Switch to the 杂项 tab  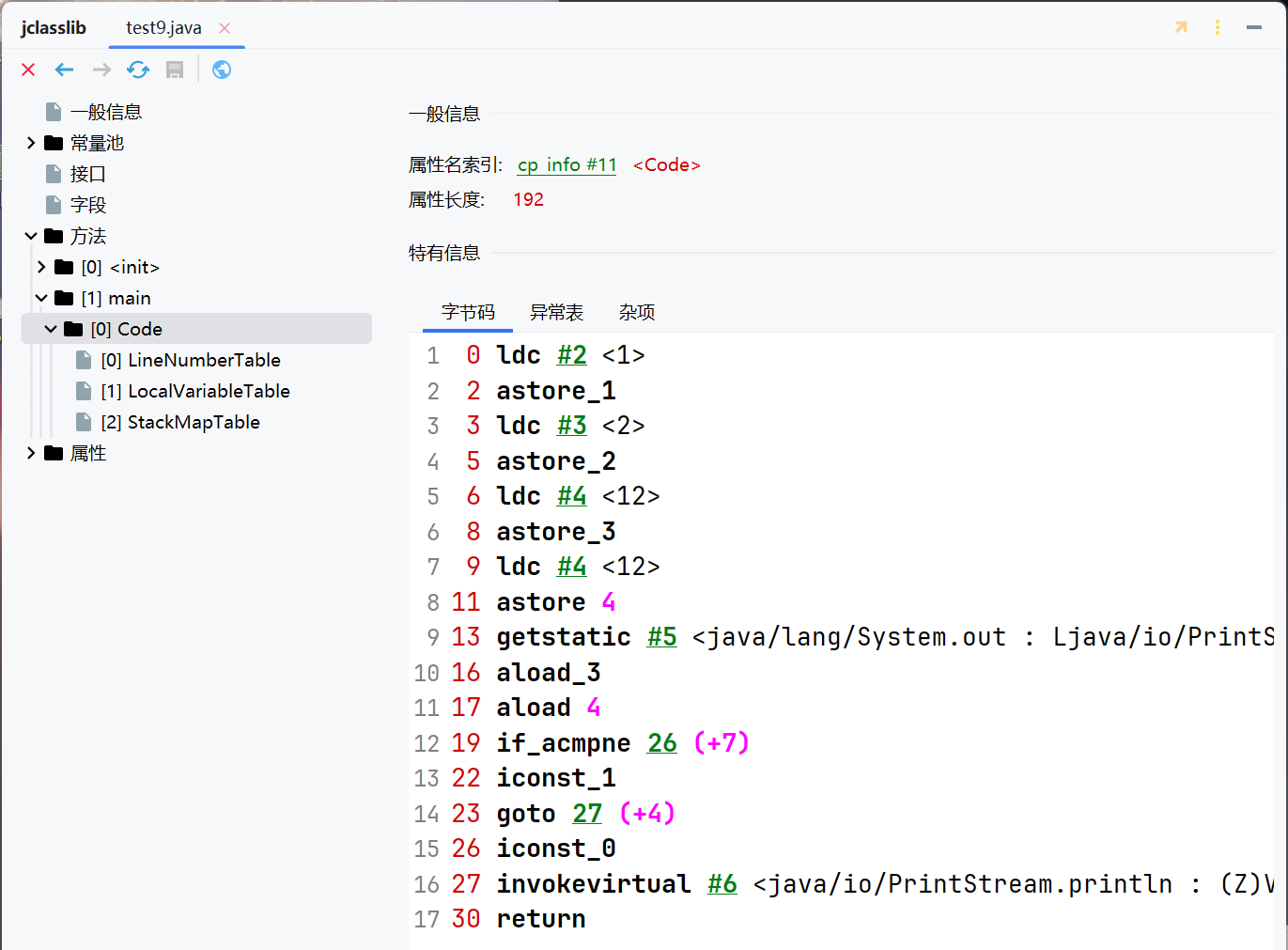(x=636, y=312)
